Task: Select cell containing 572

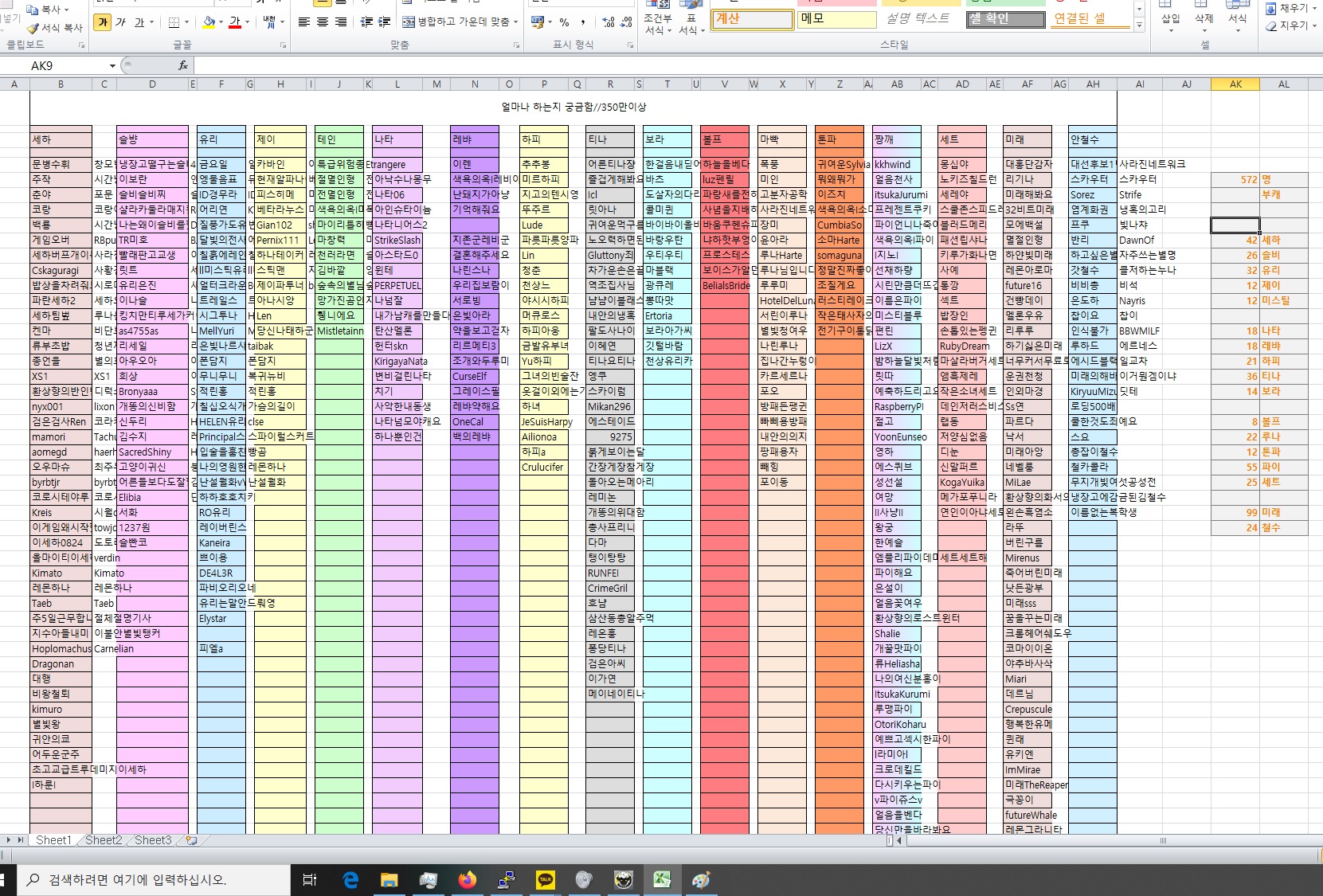Action: [1235, 180]
